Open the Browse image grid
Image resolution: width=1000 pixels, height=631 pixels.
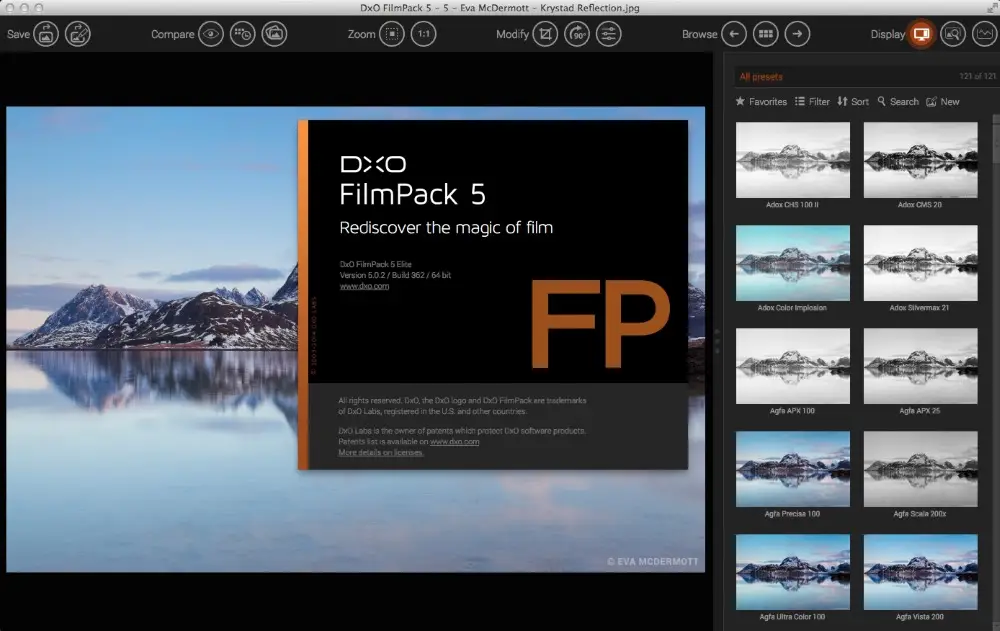point(766,34)
